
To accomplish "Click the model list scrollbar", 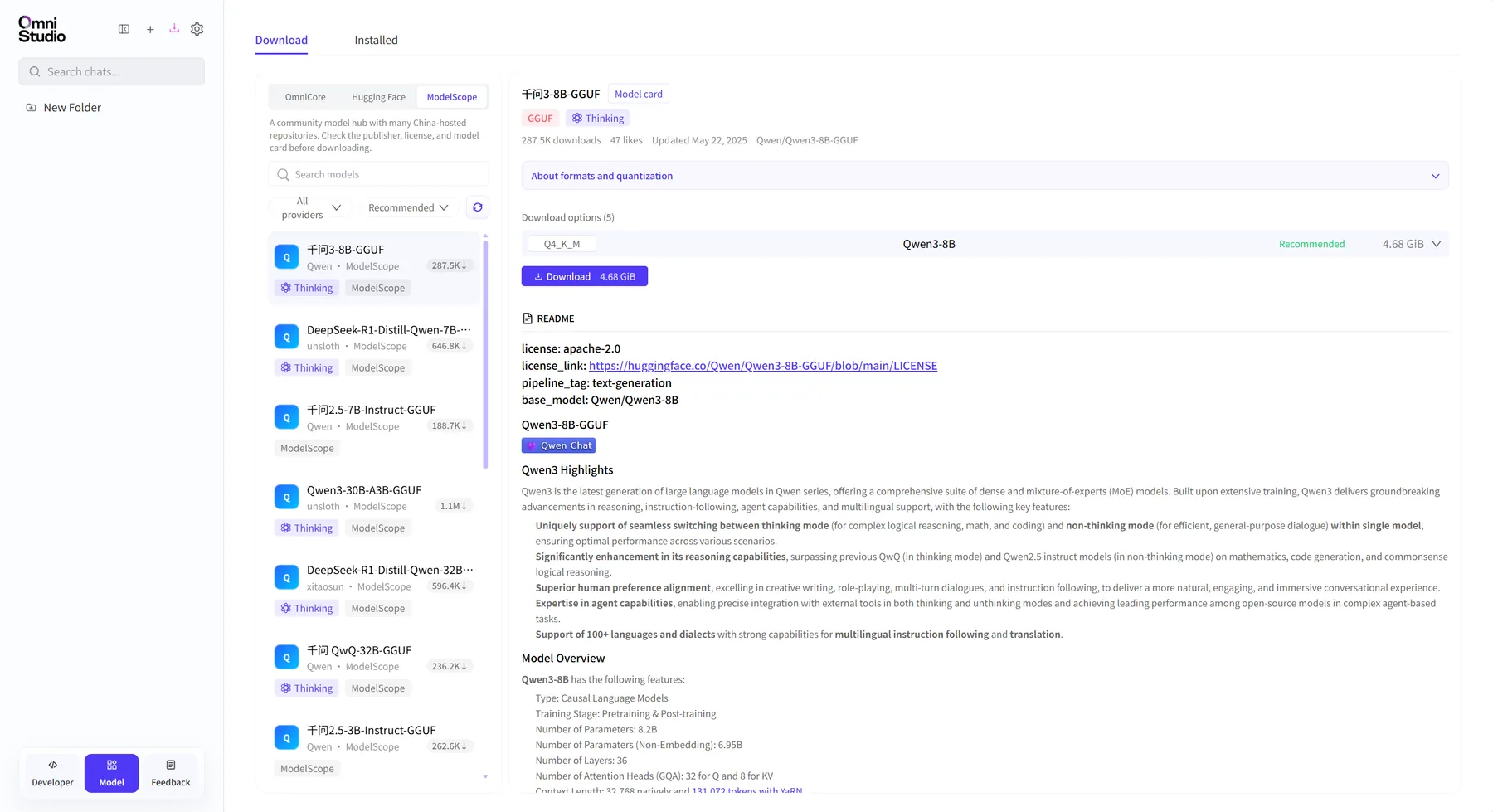I will pos(485,353).
